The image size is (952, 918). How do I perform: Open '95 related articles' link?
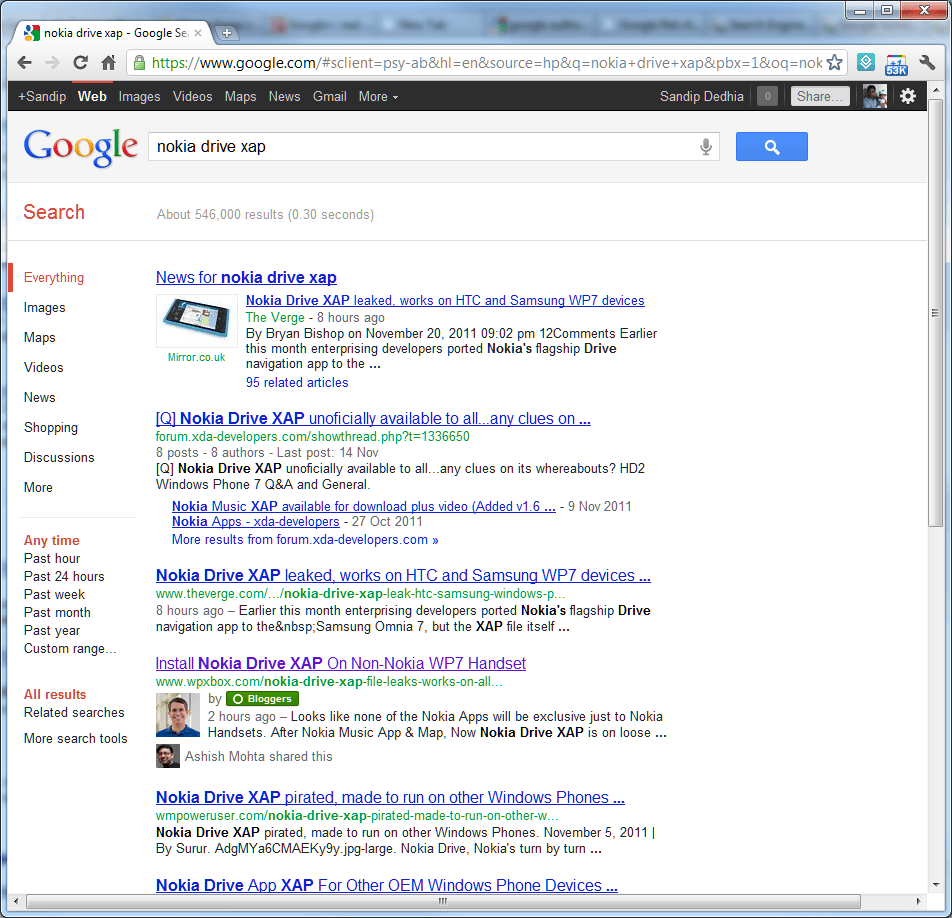297,382
